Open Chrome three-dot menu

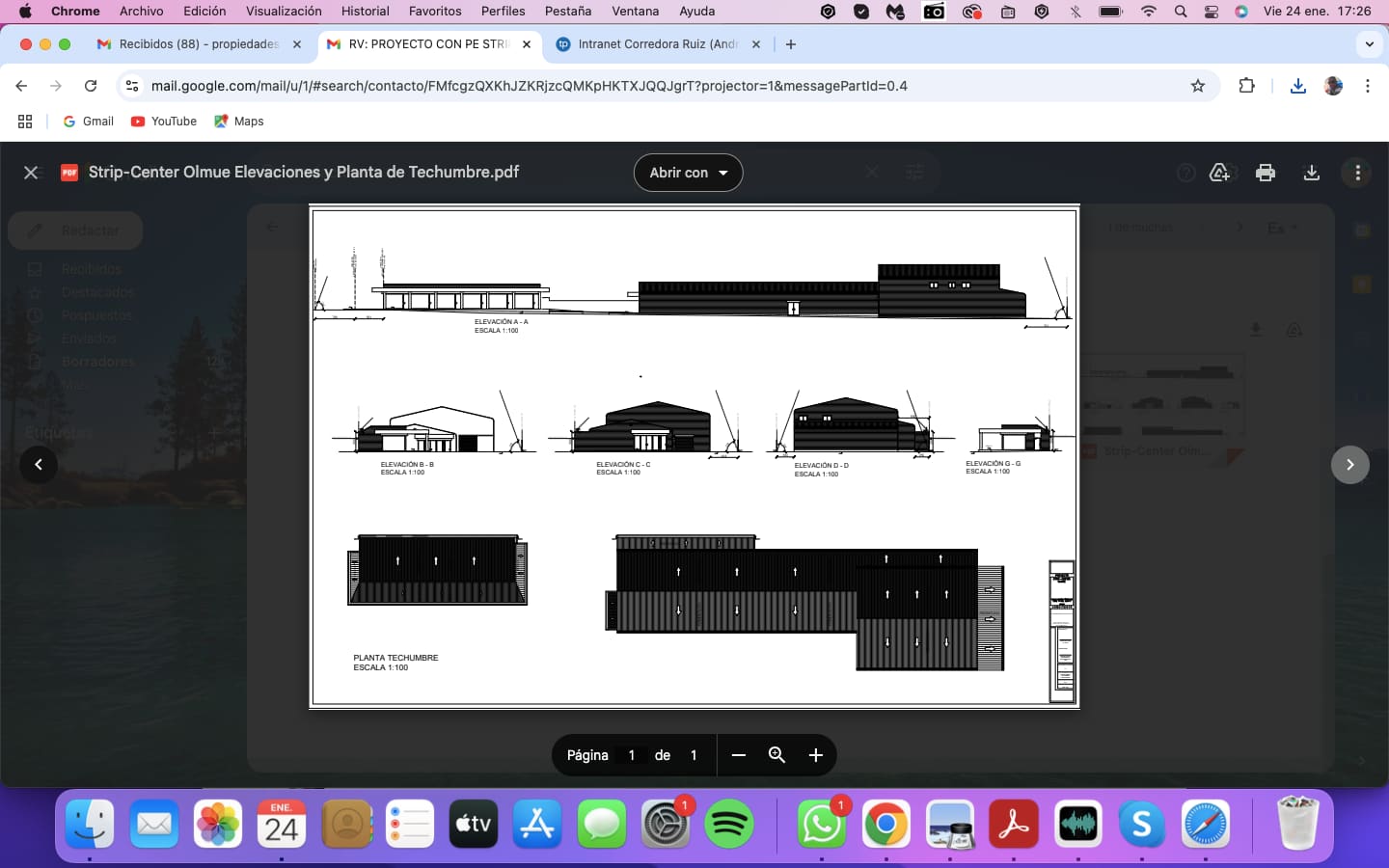point(1368,86)
